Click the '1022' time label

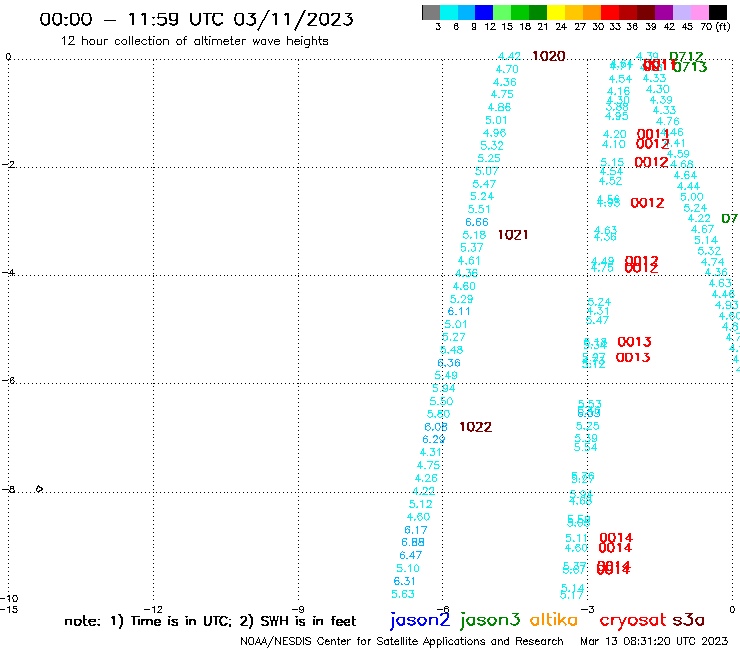click(475, 427)
